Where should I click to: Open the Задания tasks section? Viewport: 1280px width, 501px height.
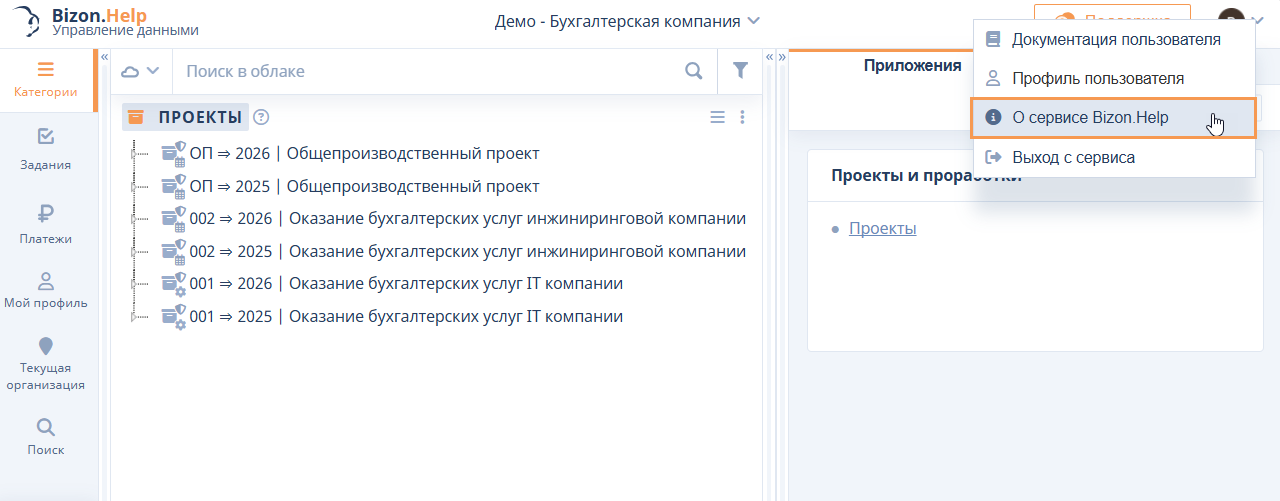46,148
